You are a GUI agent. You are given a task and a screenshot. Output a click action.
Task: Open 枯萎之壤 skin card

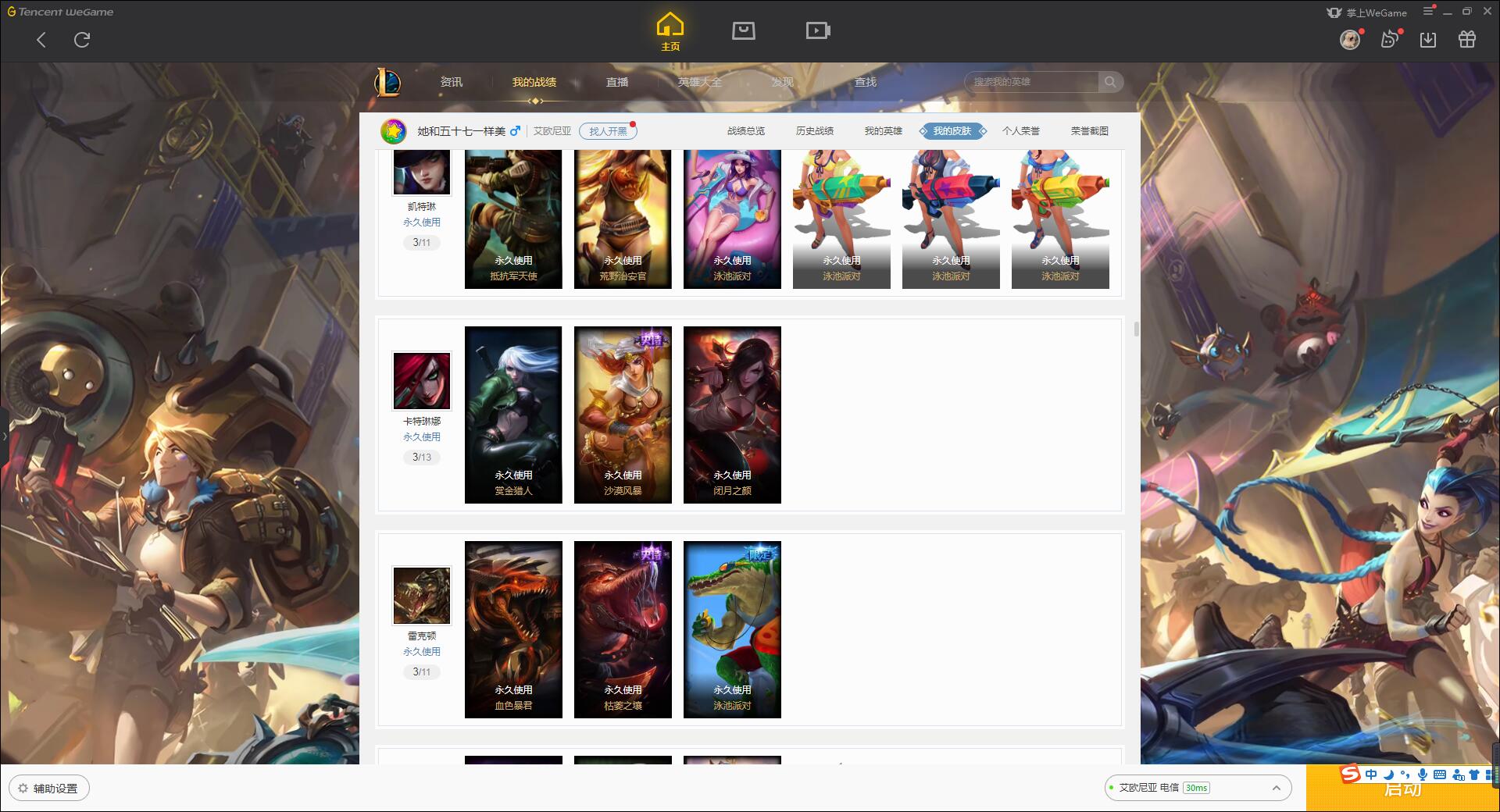coord(623,629)
